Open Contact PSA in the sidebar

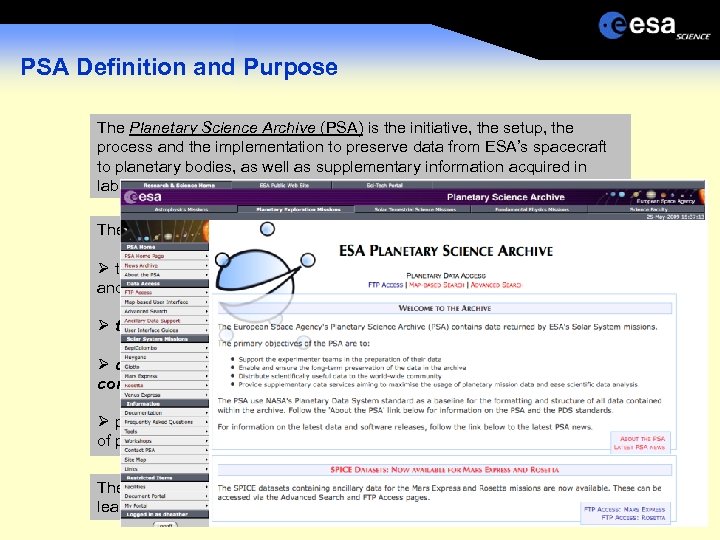pos(165,450)
